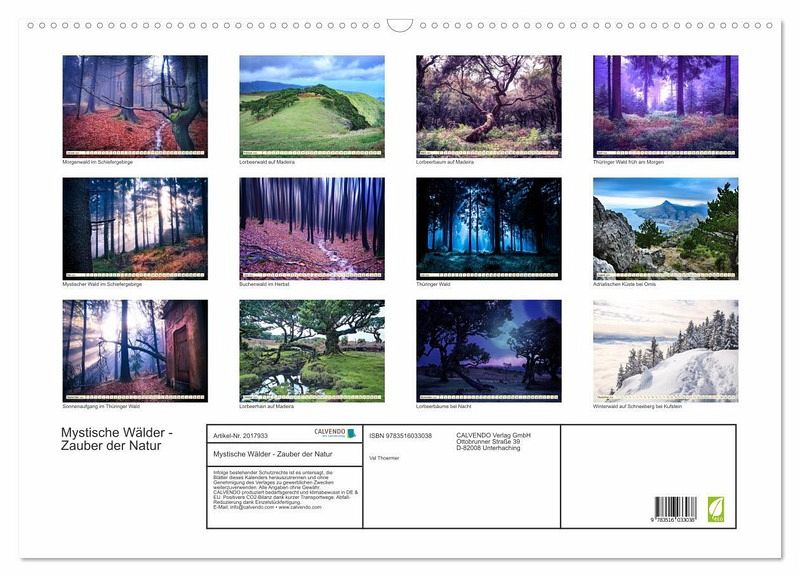Select the Lorbeerwald auf Madeira thumbnail

click(x=312, y=105)
